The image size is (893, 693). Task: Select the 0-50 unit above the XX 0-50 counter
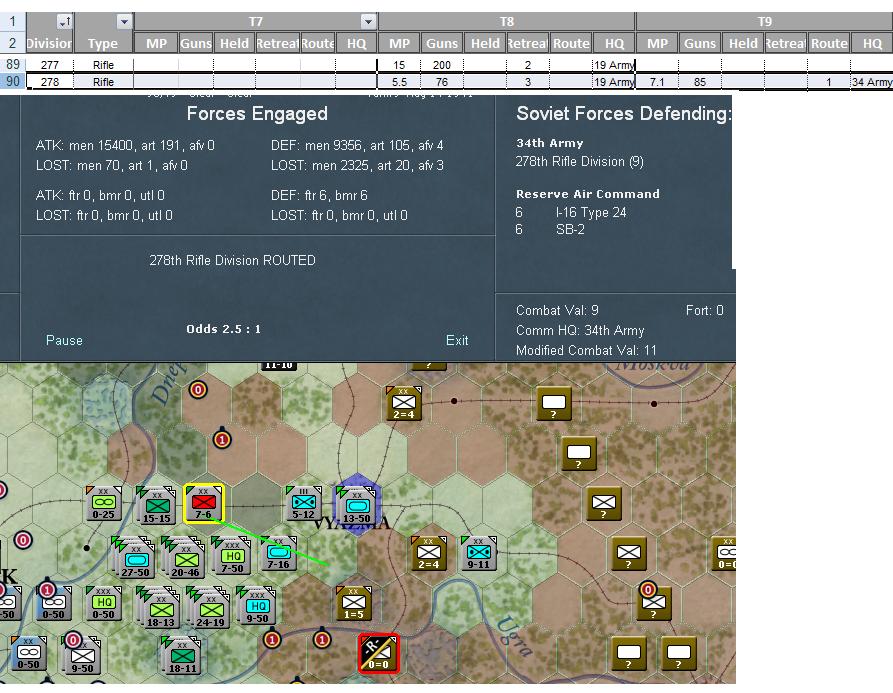click(55, 603)
